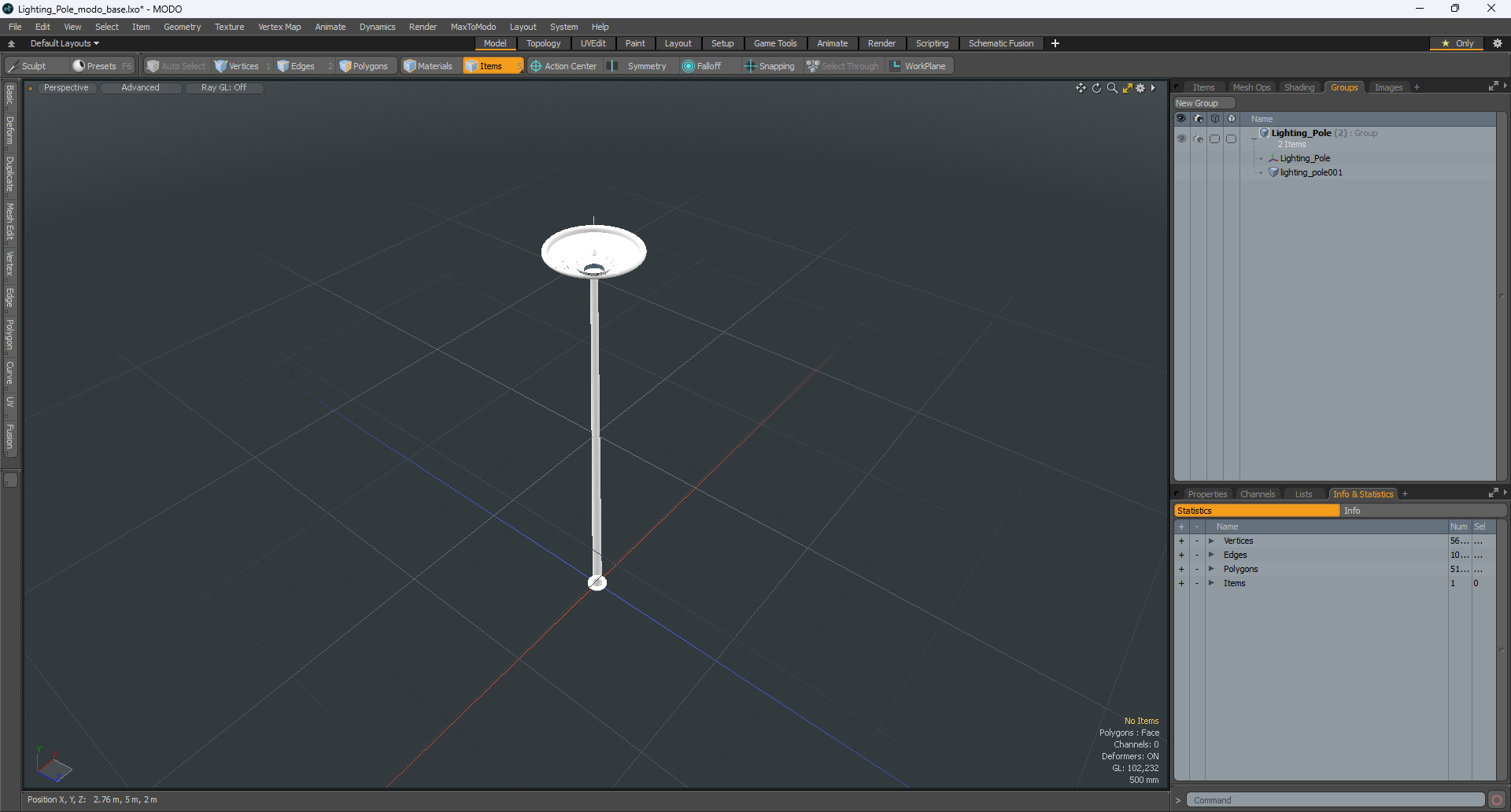Toggle Symmetry on or off
The image size is (1511, 812).
(637, 66)
